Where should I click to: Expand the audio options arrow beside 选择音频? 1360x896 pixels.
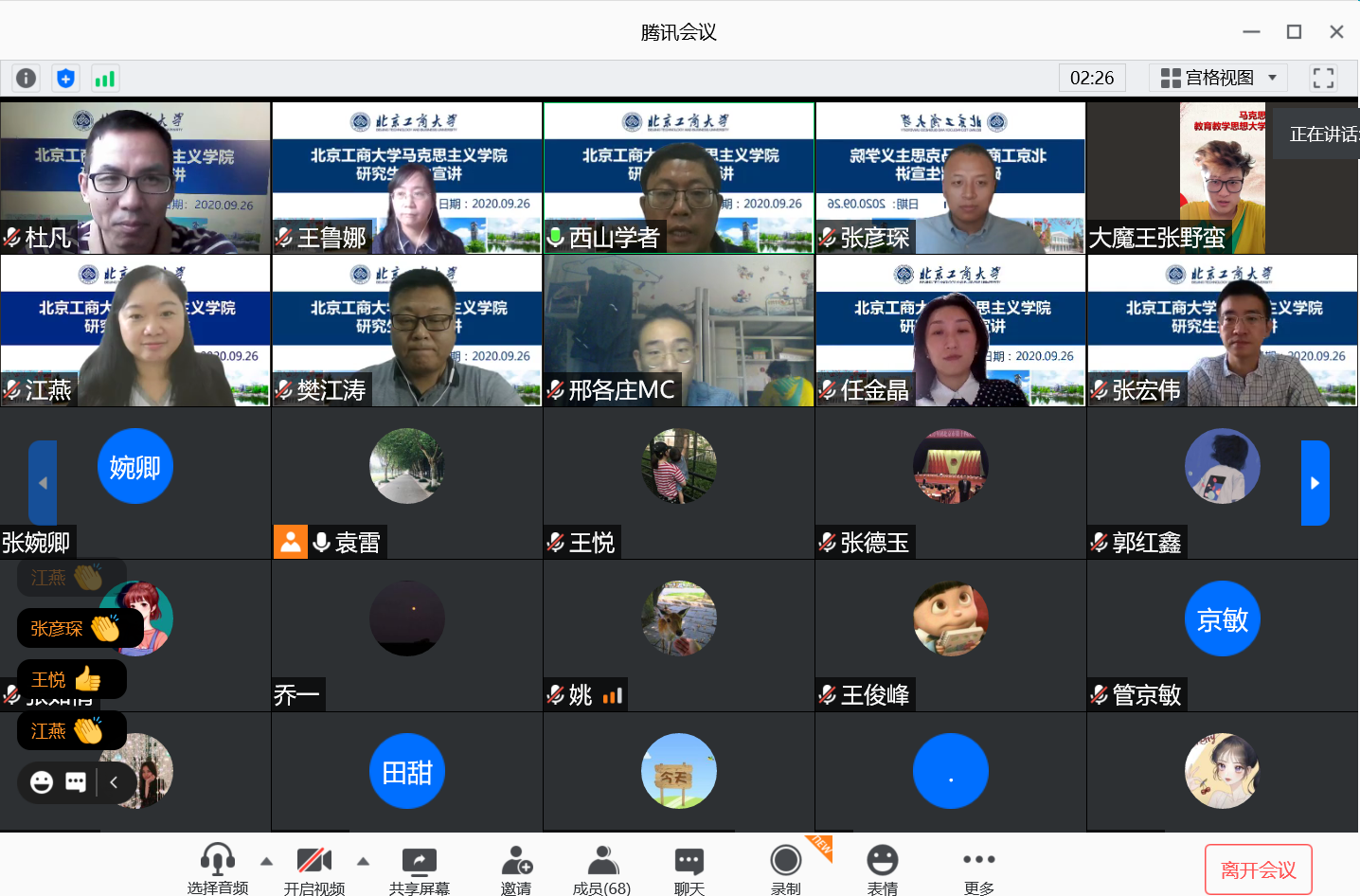tap(267, 861)
